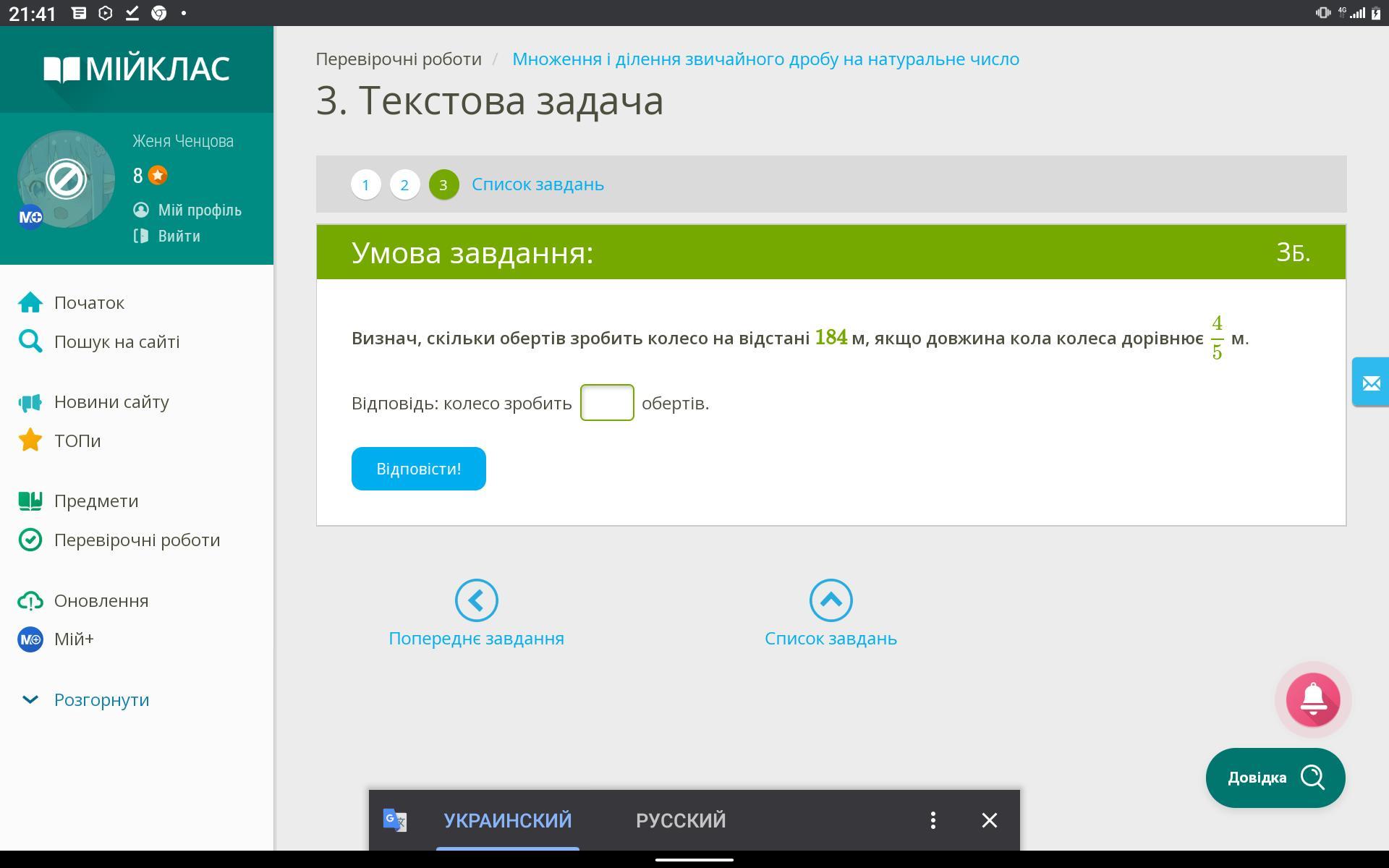Image resolution: width=1389 pixels, height=868 pixels.
Task: Click the answer input field
Action: pyautogui.click(x=606, y=402)
